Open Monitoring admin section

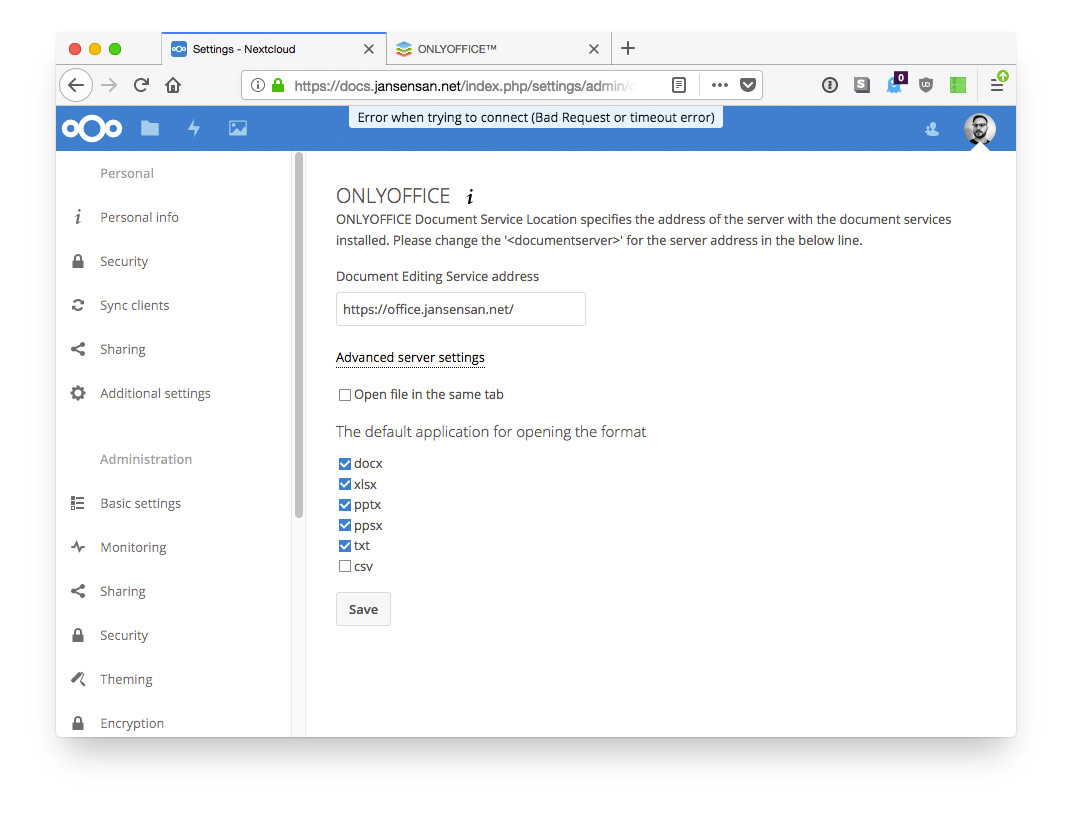[x=133, y=547]
